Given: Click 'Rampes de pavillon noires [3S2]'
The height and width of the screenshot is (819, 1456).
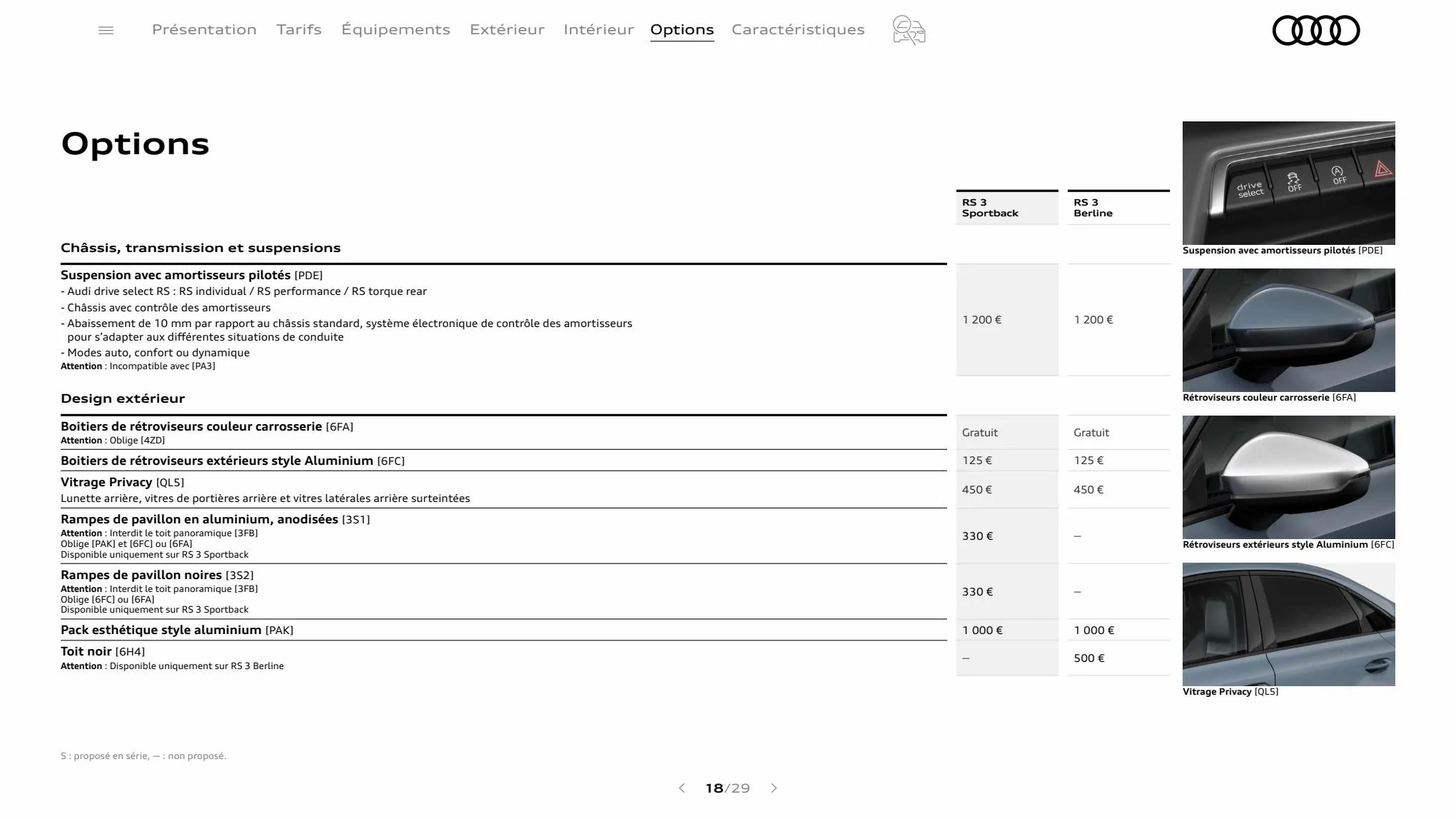Looking at the screenshot, I should [157, 575].
